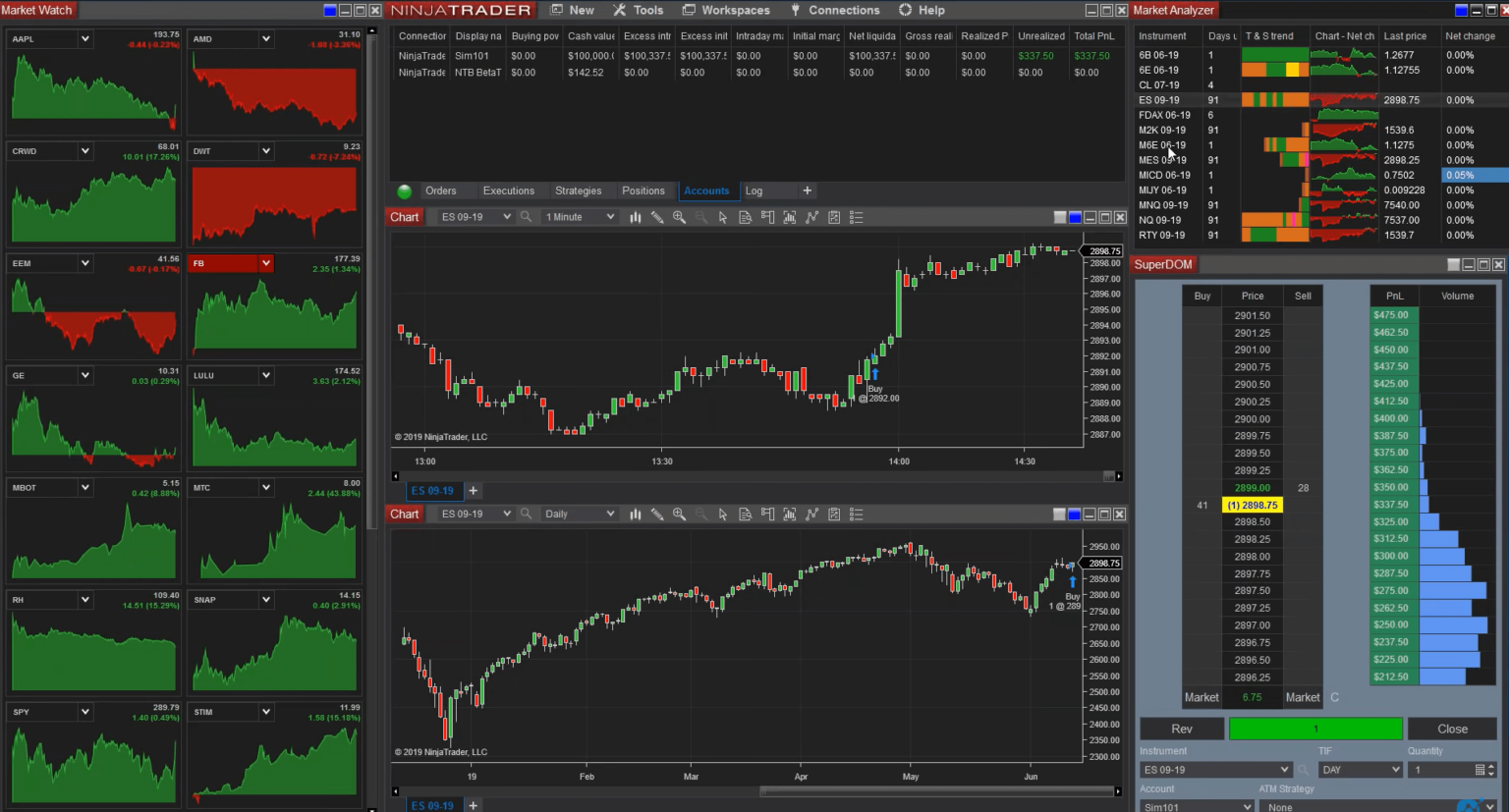Open instrument dropdown ES 09-19 on 1 Minute chart

click(475, 217)
